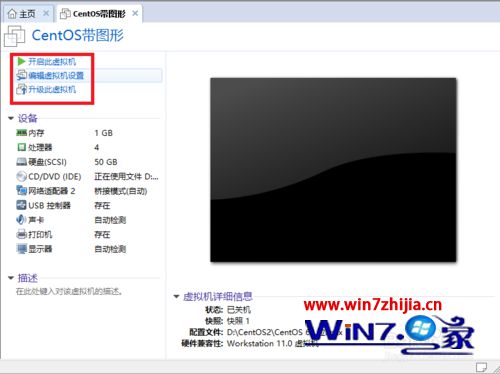Open edit virtual machine settings icon
This screenshot has width=500, height=374.
click(21, 75)
